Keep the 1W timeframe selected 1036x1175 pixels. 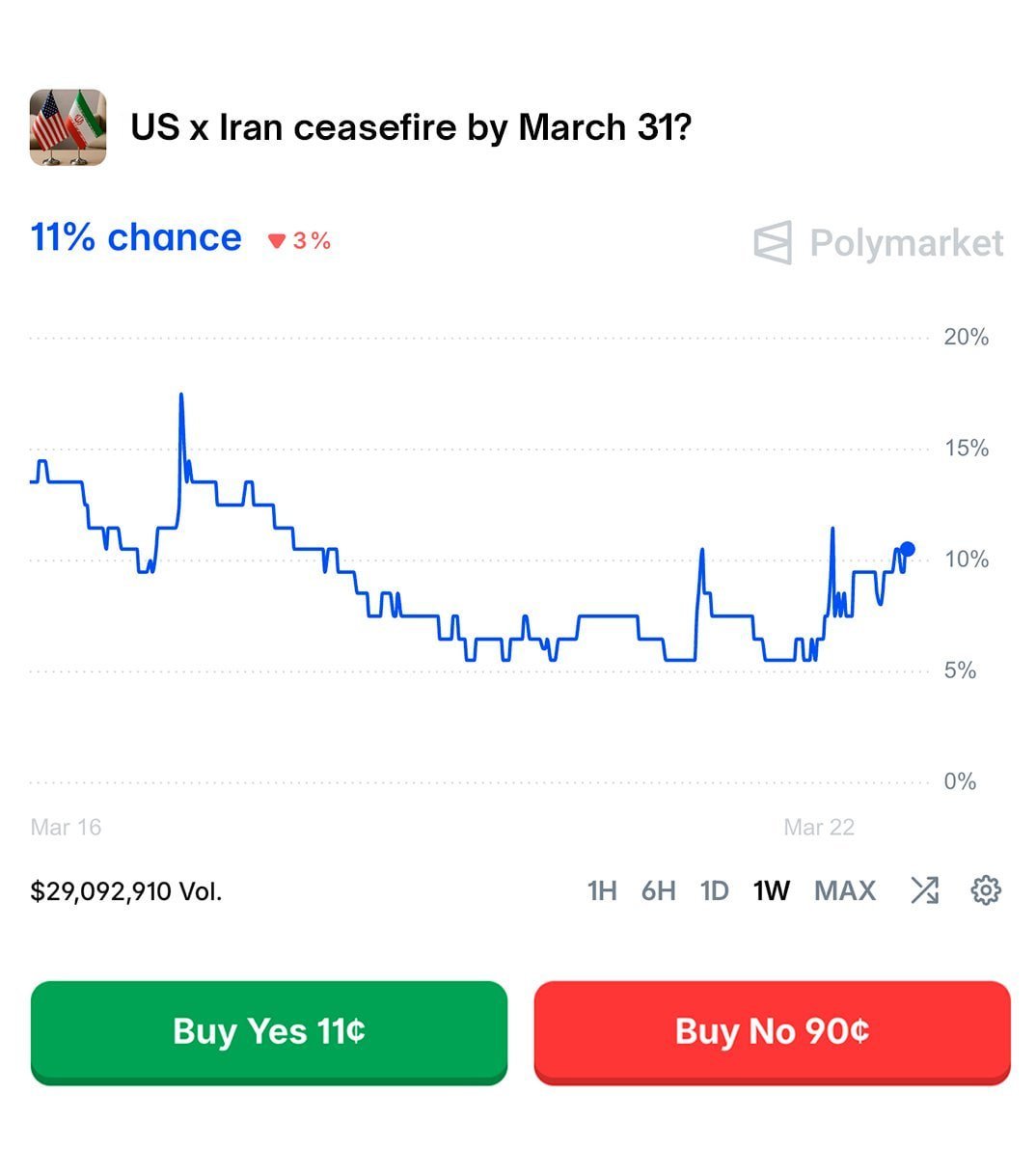click(x=770, y=890)
